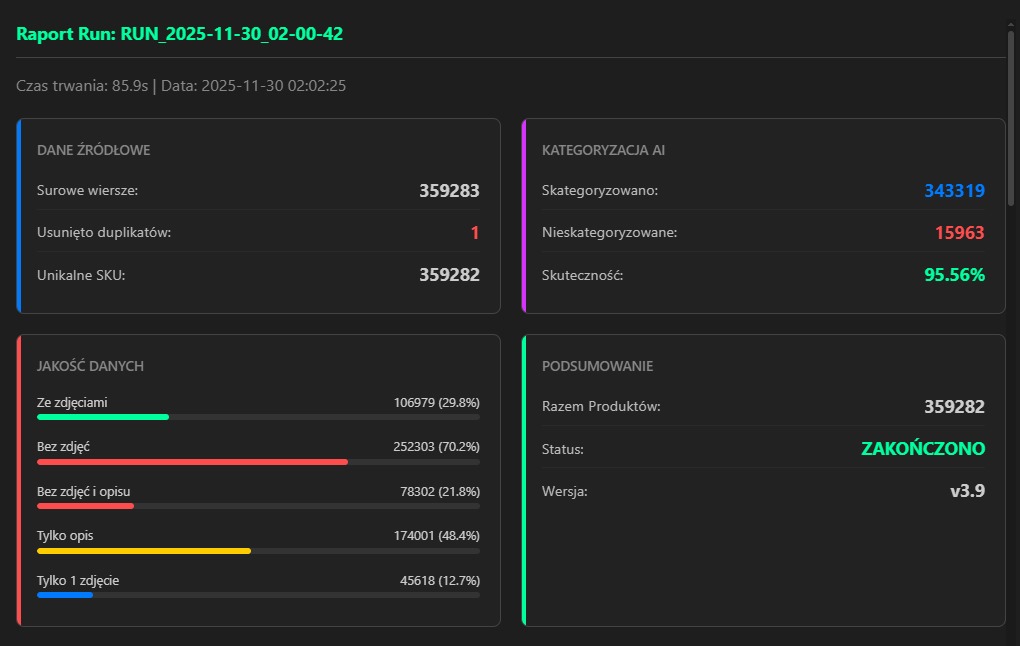Click the report title RUN_2025-11-30_02-00-42
This screenshot has height=646, width=1020.
180,34
